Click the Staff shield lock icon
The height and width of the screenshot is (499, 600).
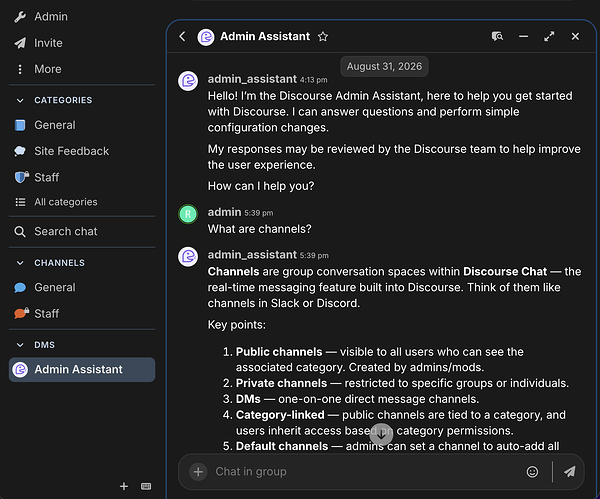pos(21,177)
